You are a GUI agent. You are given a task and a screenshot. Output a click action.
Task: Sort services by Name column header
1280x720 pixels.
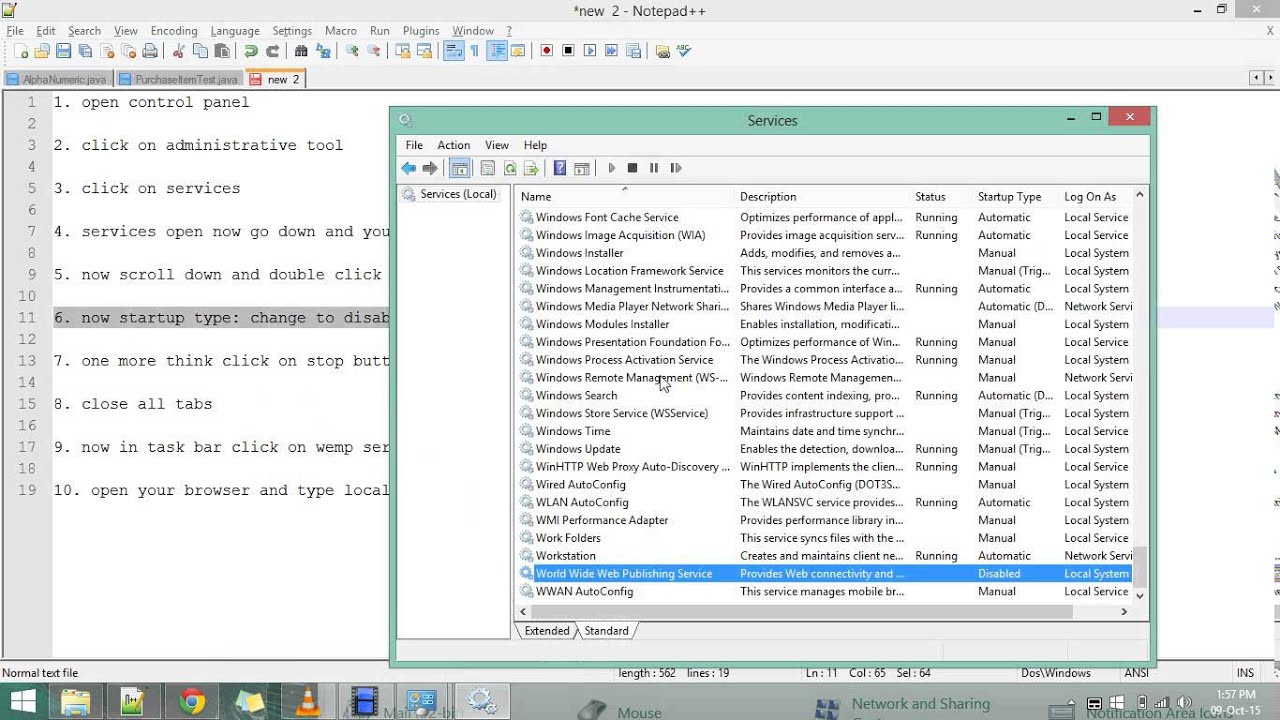(625, 197)
